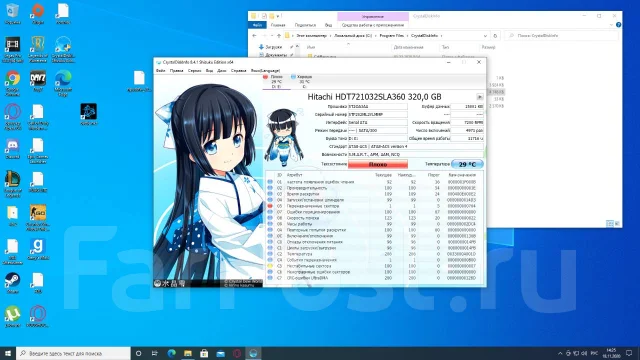Open the Файл menu in CrystalDiskInfo
Viewport: 640px width, 360px height.
point(160,71)
